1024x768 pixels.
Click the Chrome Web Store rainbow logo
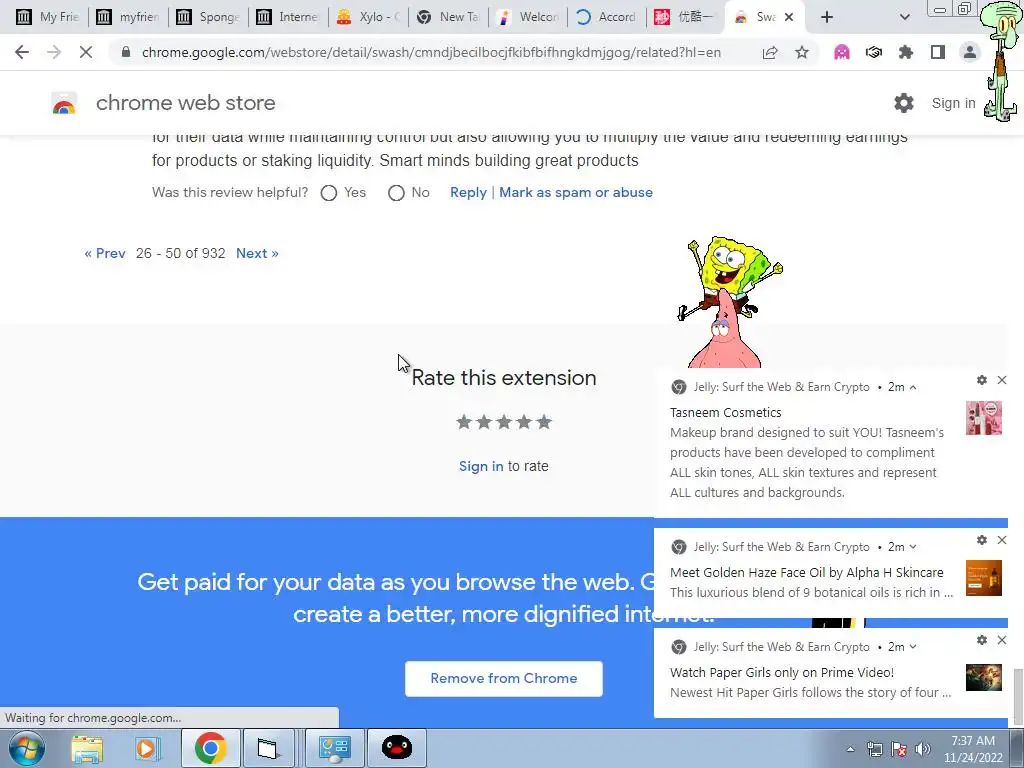[x=64, y=103]
